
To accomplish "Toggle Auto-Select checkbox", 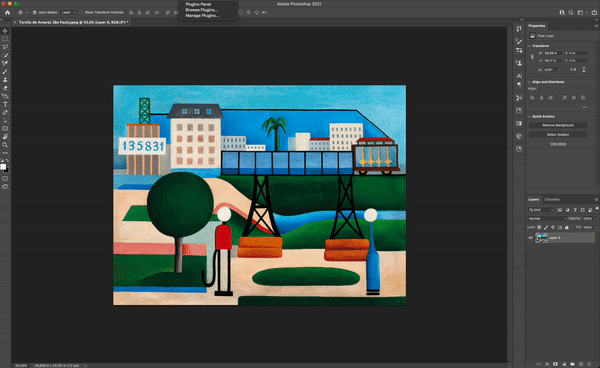I will click(x=35, y=13).
